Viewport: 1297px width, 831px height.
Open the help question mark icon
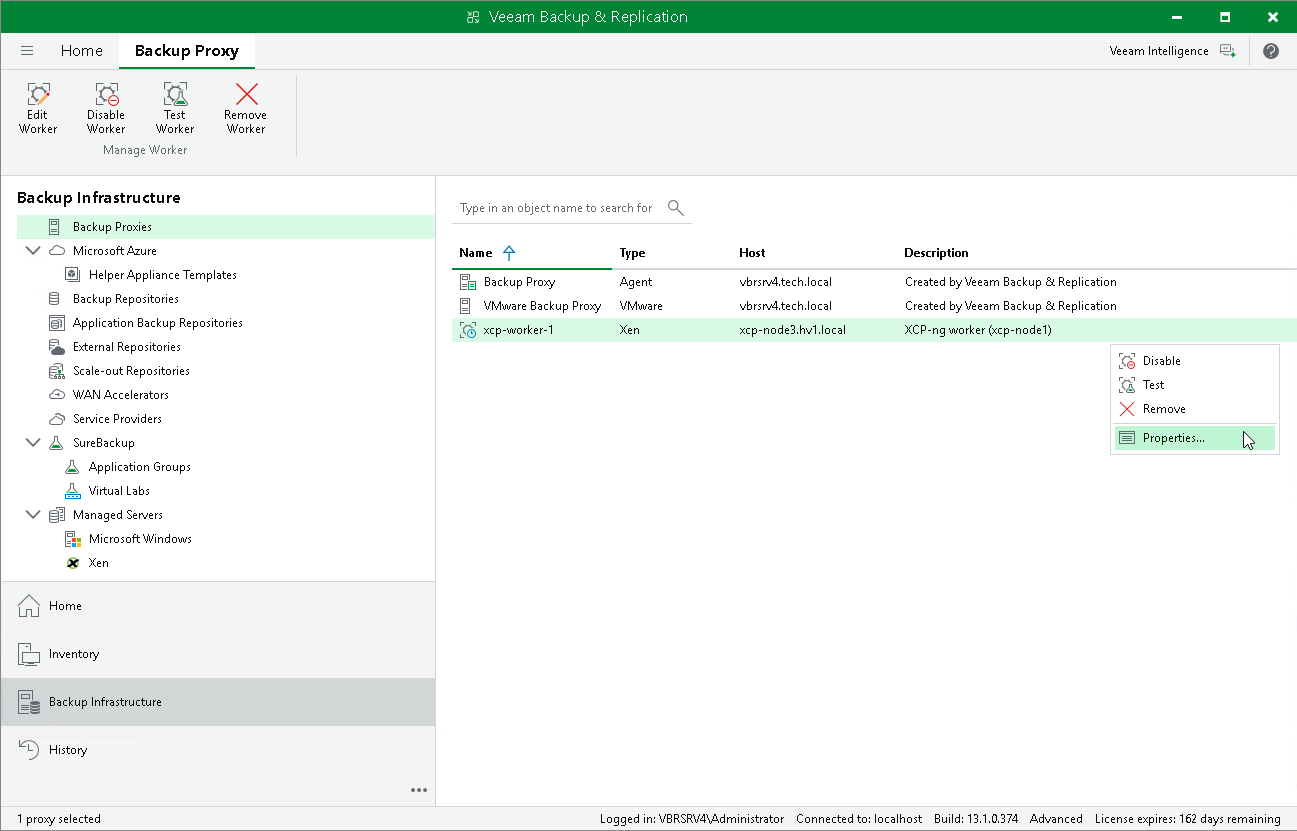[1271, 51]
